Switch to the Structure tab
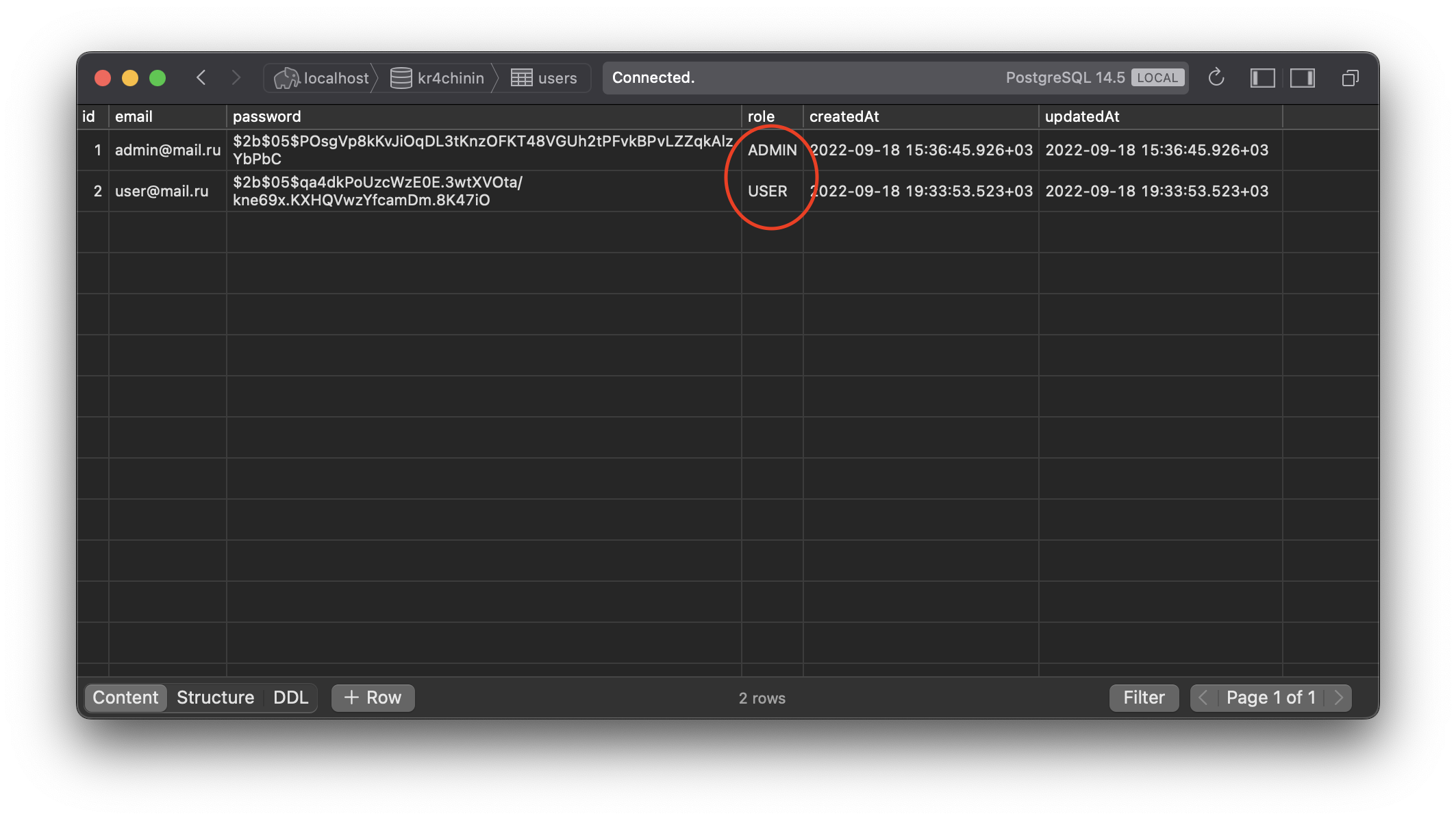This screenshot has width=1456, height=820. point(215,697)
